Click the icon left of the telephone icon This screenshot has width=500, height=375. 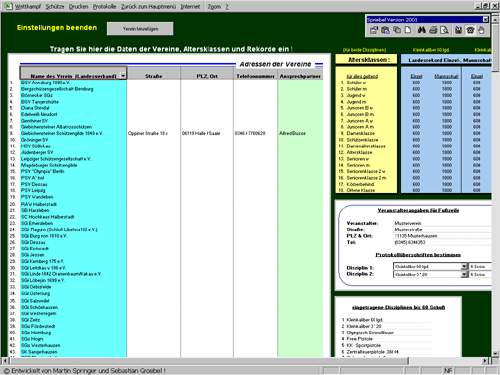pos(459,30)
